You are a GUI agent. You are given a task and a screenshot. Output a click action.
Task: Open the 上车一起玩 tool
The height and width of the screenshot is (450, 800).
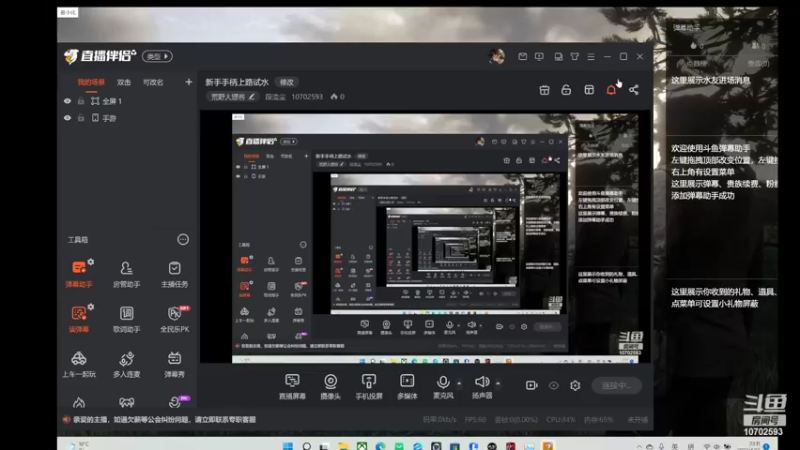click(79, 364)
